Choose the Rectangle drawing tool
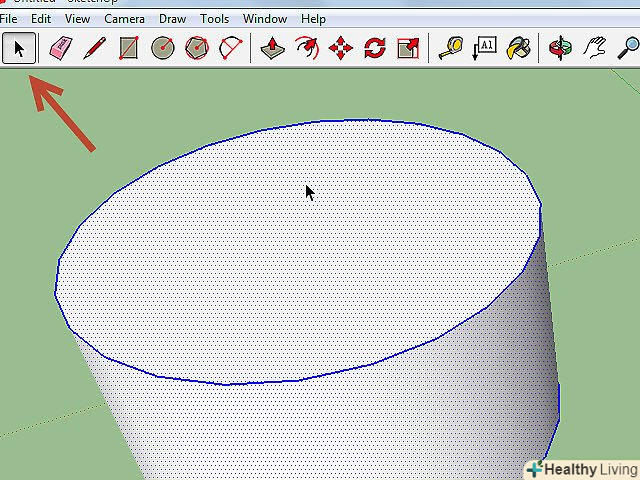This screenshot has height=480, width=640. pos(128,47)
